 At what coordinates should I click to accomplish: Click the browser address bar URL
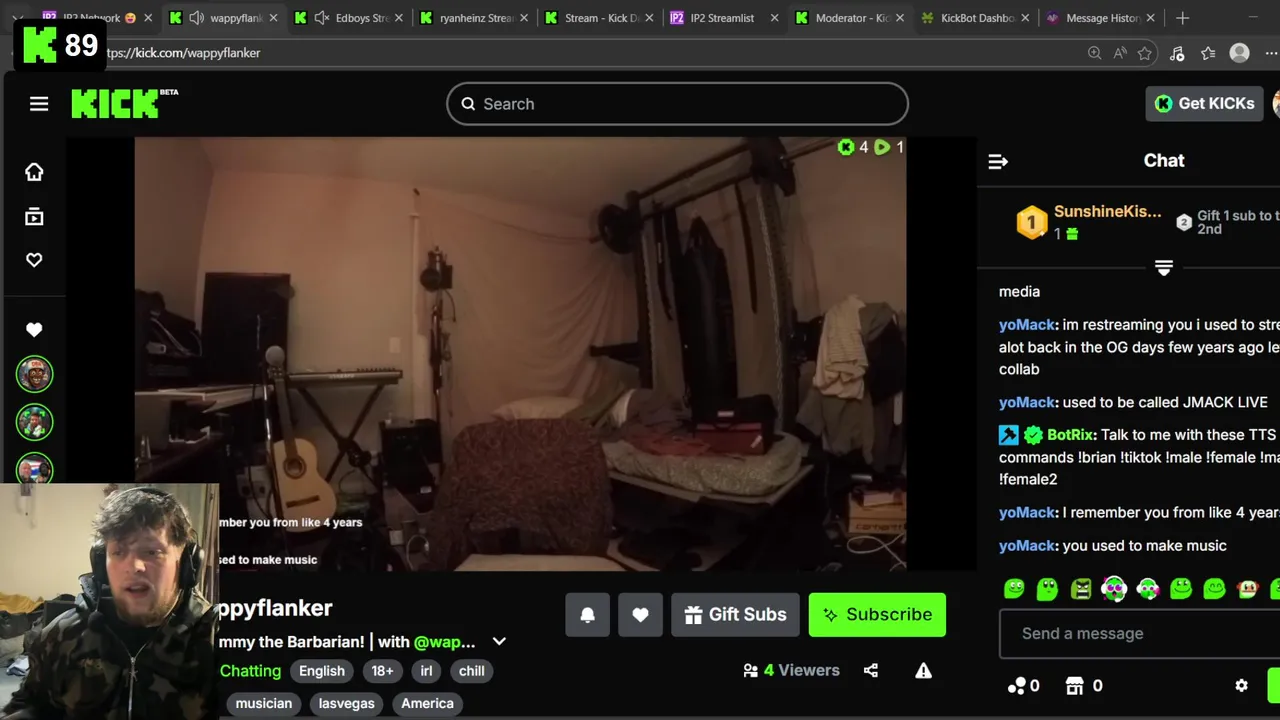pyautogui.click(x=183, y=53)
